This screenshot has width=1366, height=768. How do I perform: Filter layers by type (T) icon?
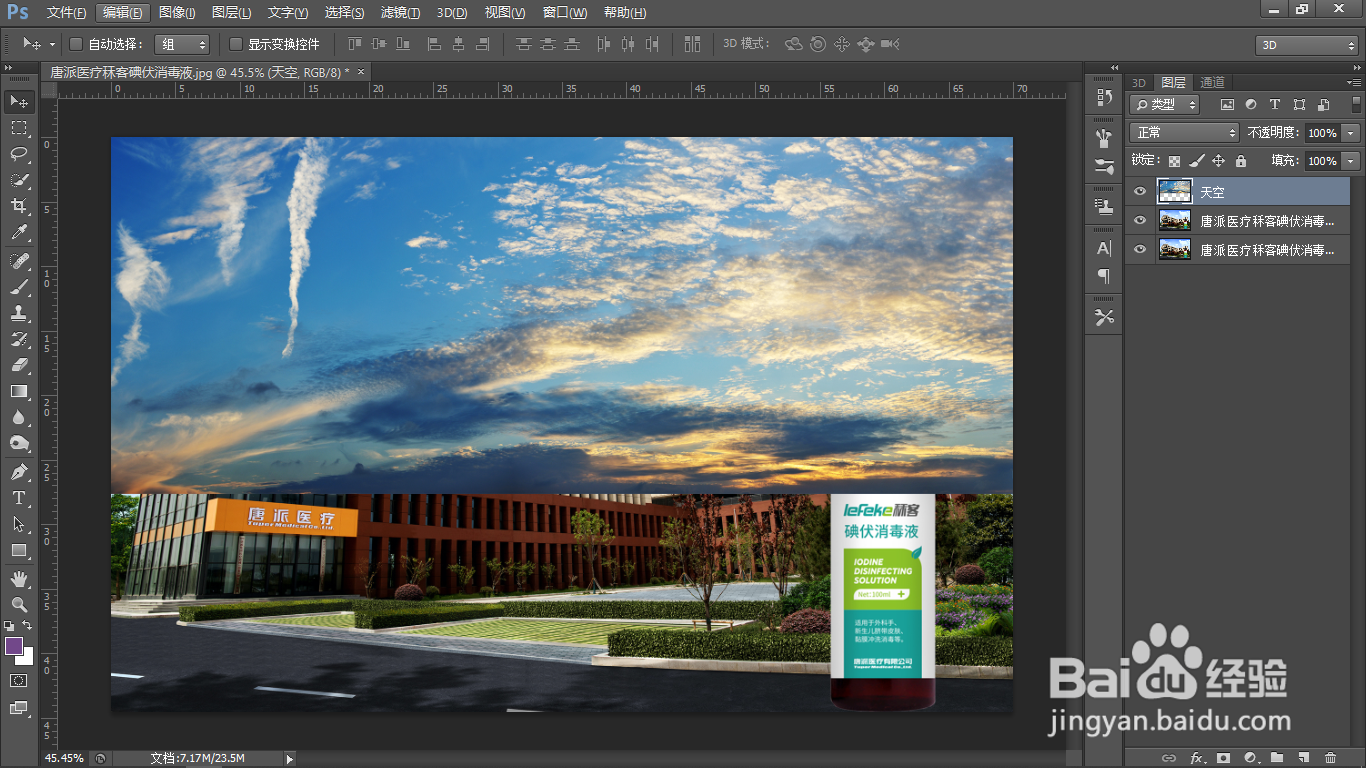coord(1275,104)
